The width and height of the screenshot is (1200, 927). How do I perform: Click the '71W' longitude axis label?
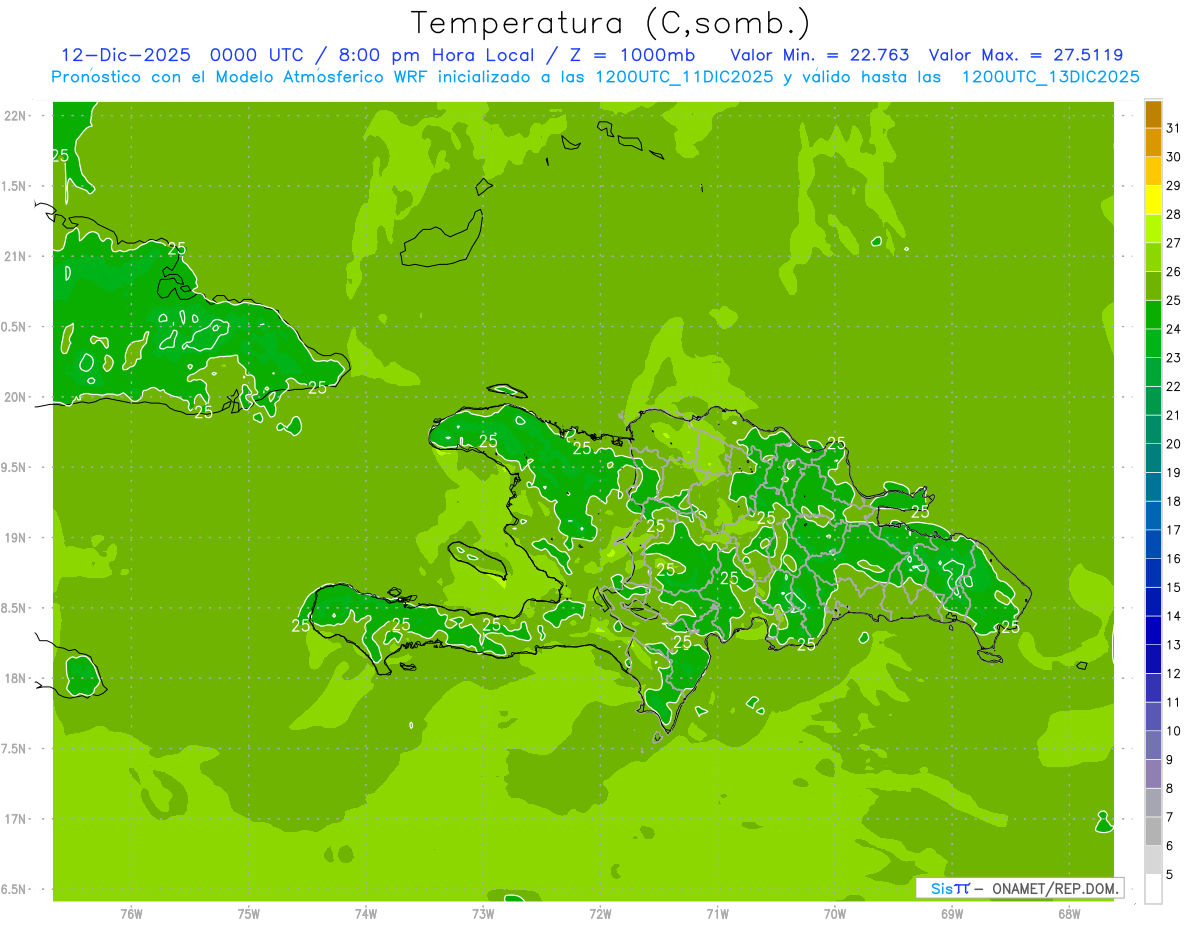click(x=717, y=913)
